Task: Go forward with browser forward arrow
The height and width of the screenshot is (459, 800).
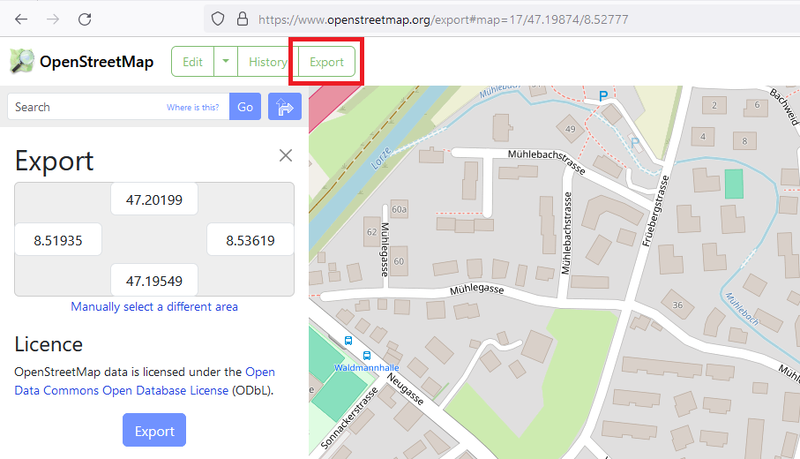Action: coord(53,19)
